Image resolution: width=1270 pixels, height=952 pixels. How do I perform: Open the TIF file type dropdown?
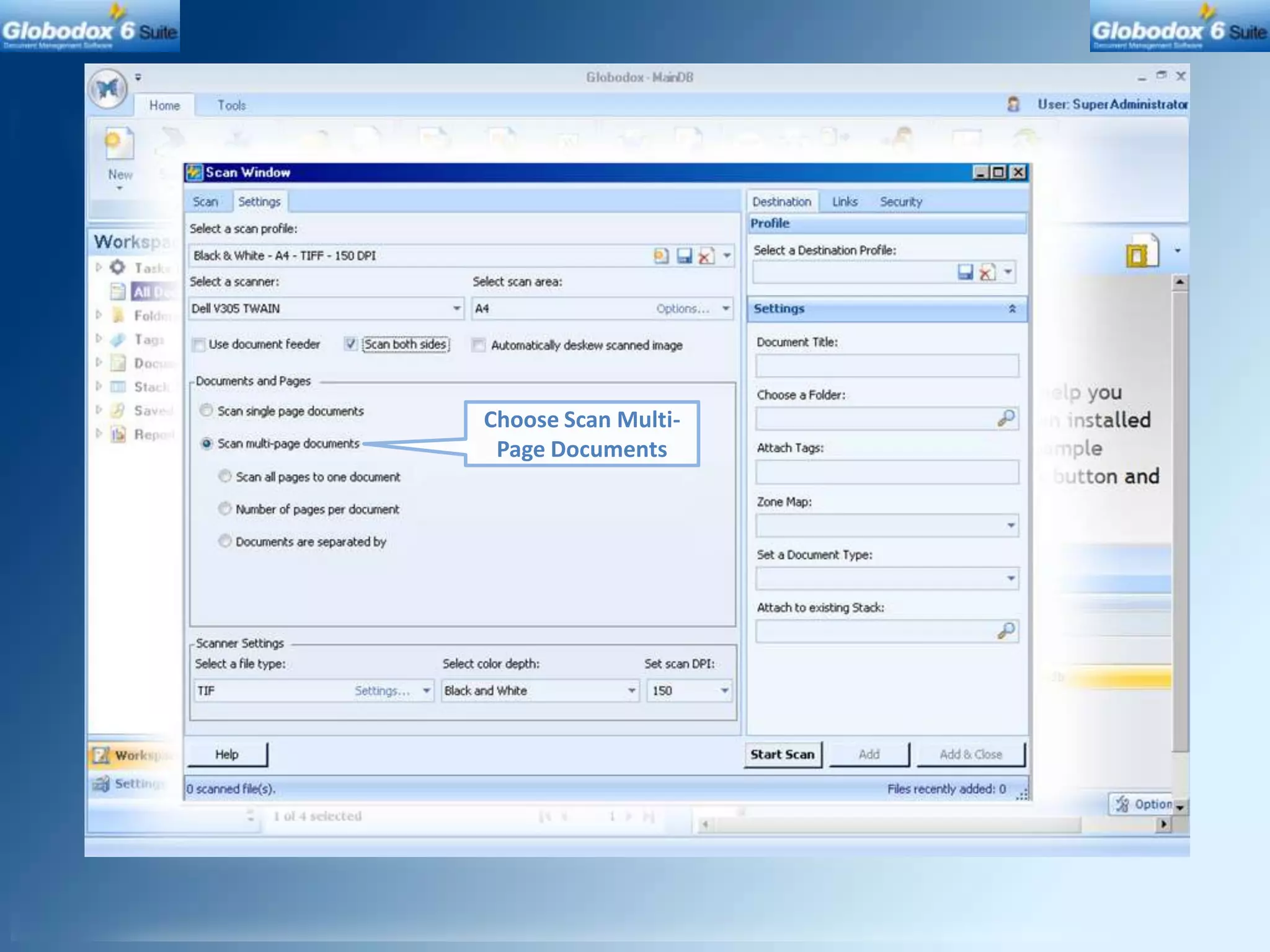pos(426,690)
